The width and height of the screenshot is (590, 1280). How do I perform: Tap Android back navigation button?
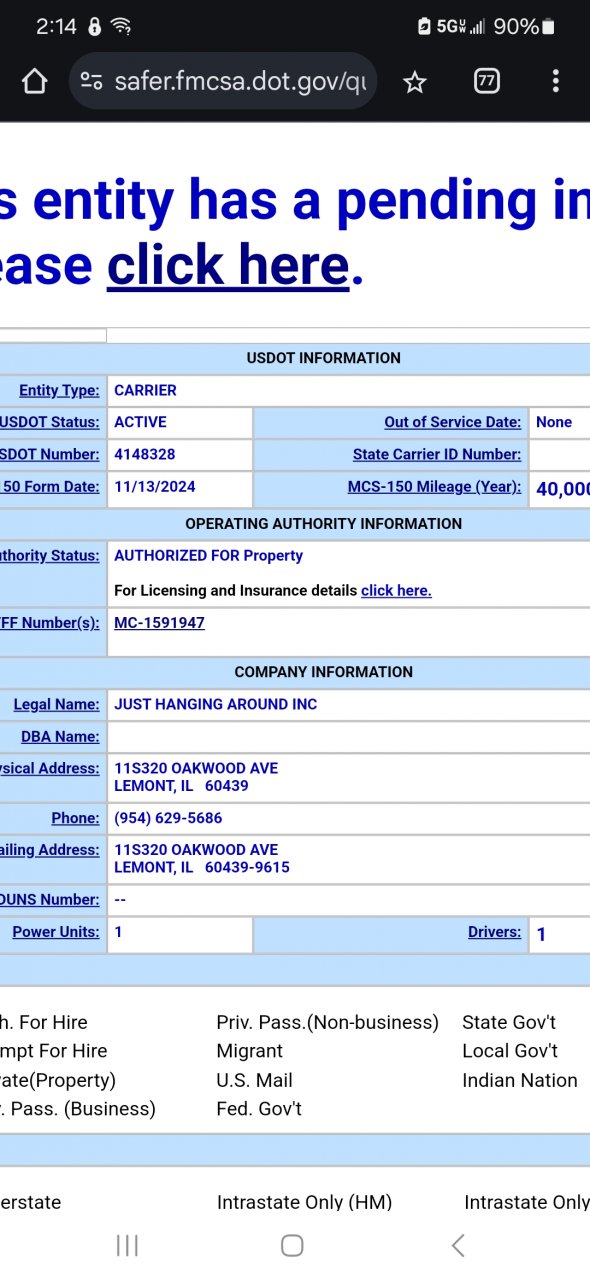[x=458, y=1245]
